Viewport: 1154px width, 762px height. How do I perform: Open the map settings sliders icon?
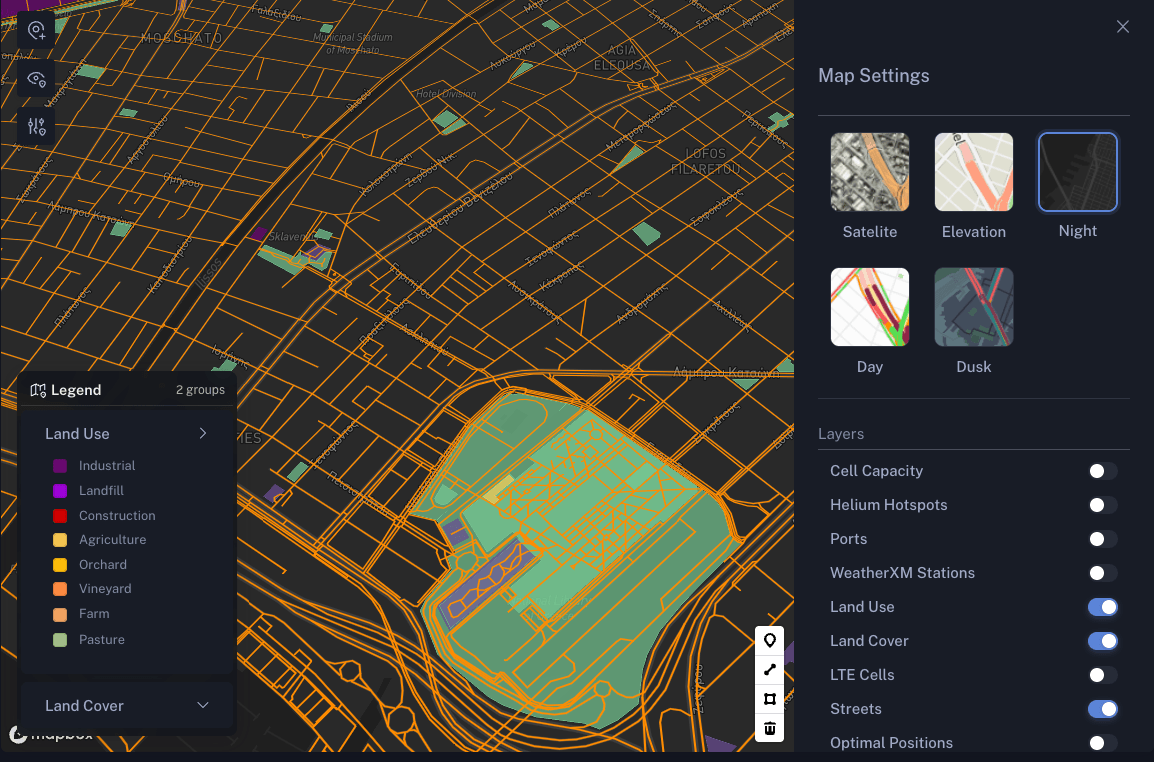coord(37,126)
